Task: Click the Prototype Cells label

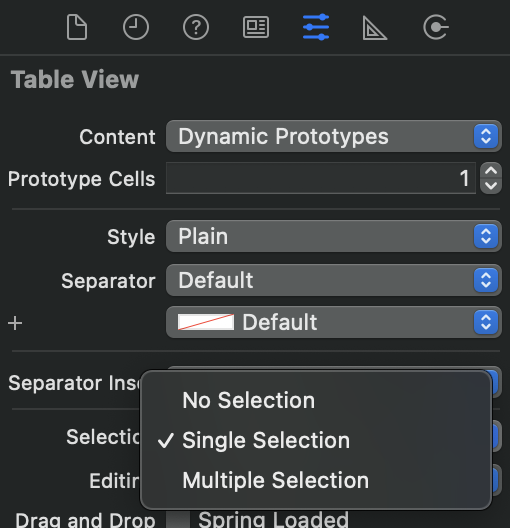Action: 81,178
